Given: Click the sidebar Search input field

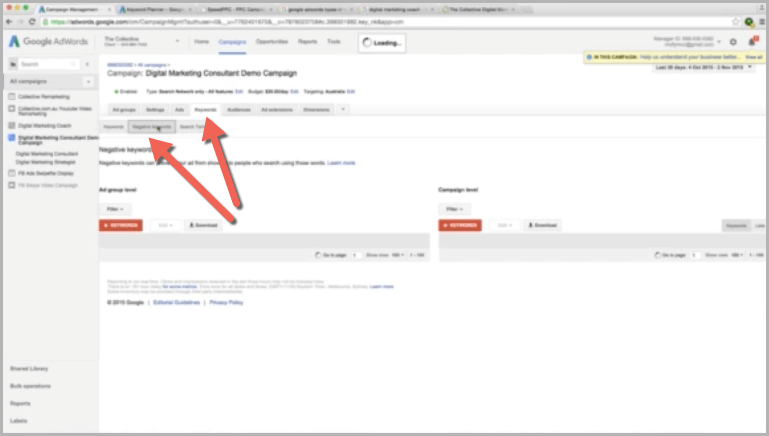Looking at the screenshot, I should [x=47, y=64].
